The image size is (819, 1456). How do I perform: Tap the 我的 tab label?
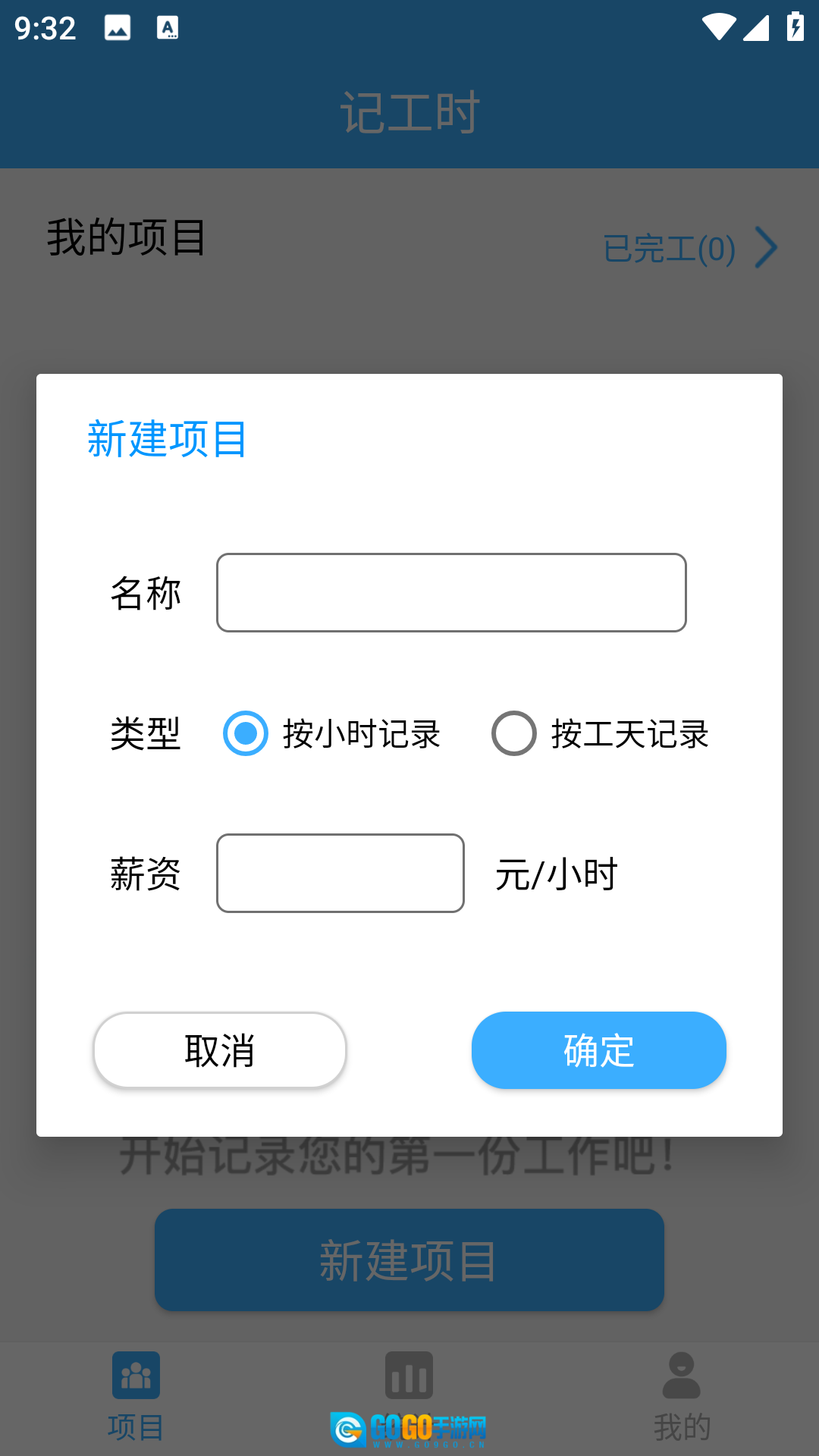click(x=682, y=1427)
